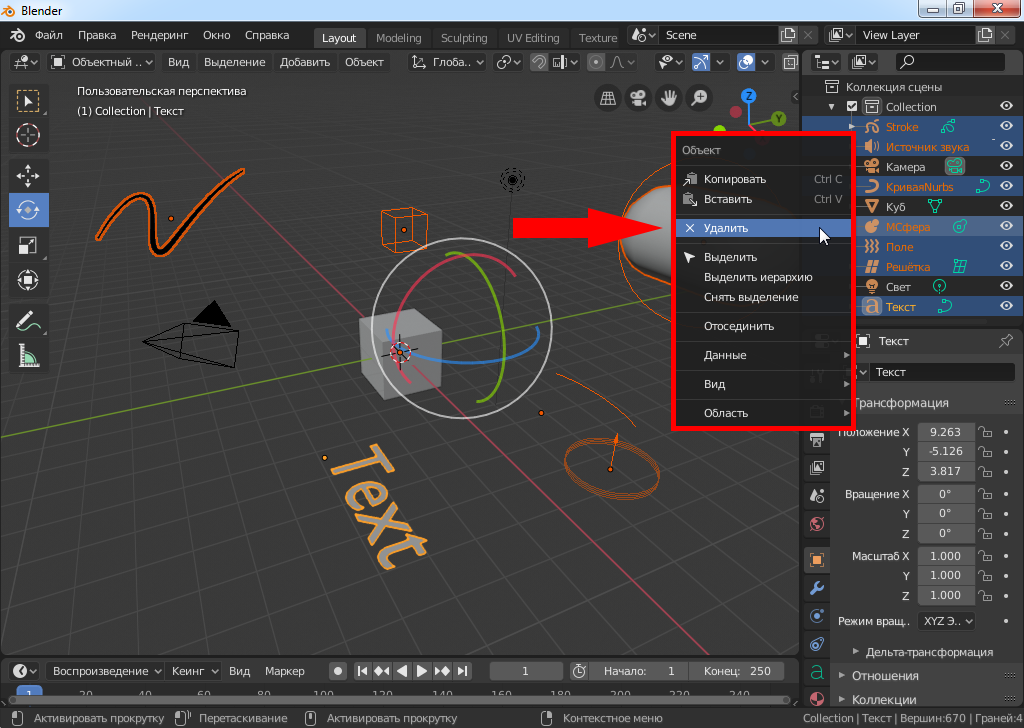This screenshot has width=1024, height=728.
Task: Open the Режим вращения XYZ dropdown
Action: (946, 621)
